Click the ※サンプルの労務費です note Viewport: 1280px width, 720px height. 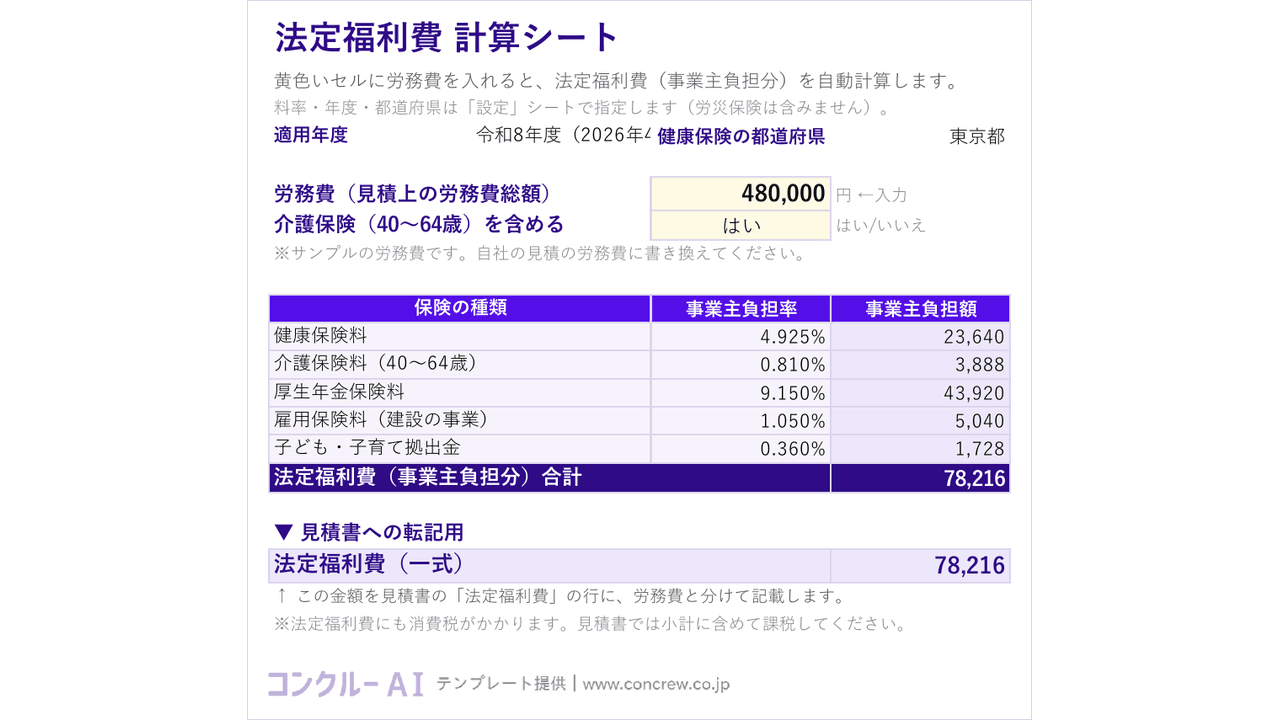point(540,253)
